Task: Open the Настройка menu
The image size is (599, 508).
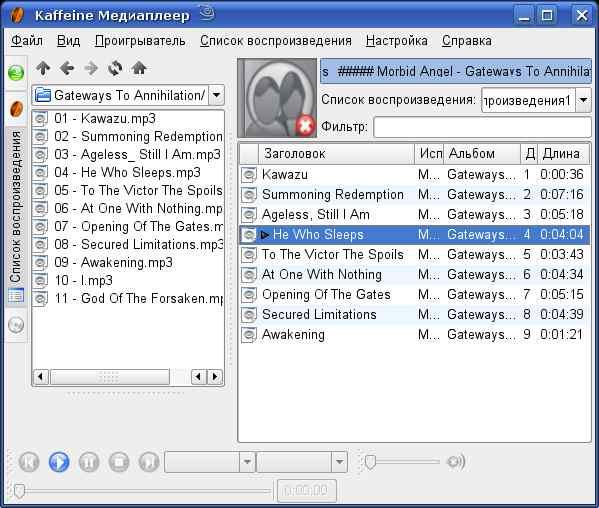Action: pos(397,40)
